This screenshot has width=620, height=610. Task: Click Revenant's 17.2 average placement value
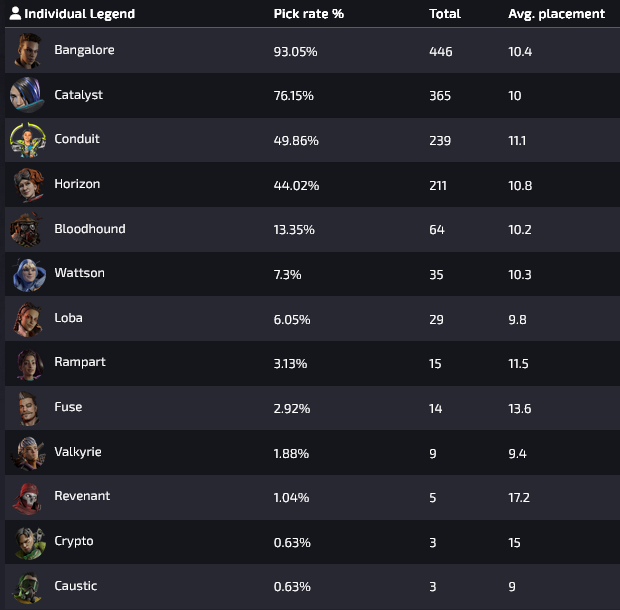click(518, 497)
